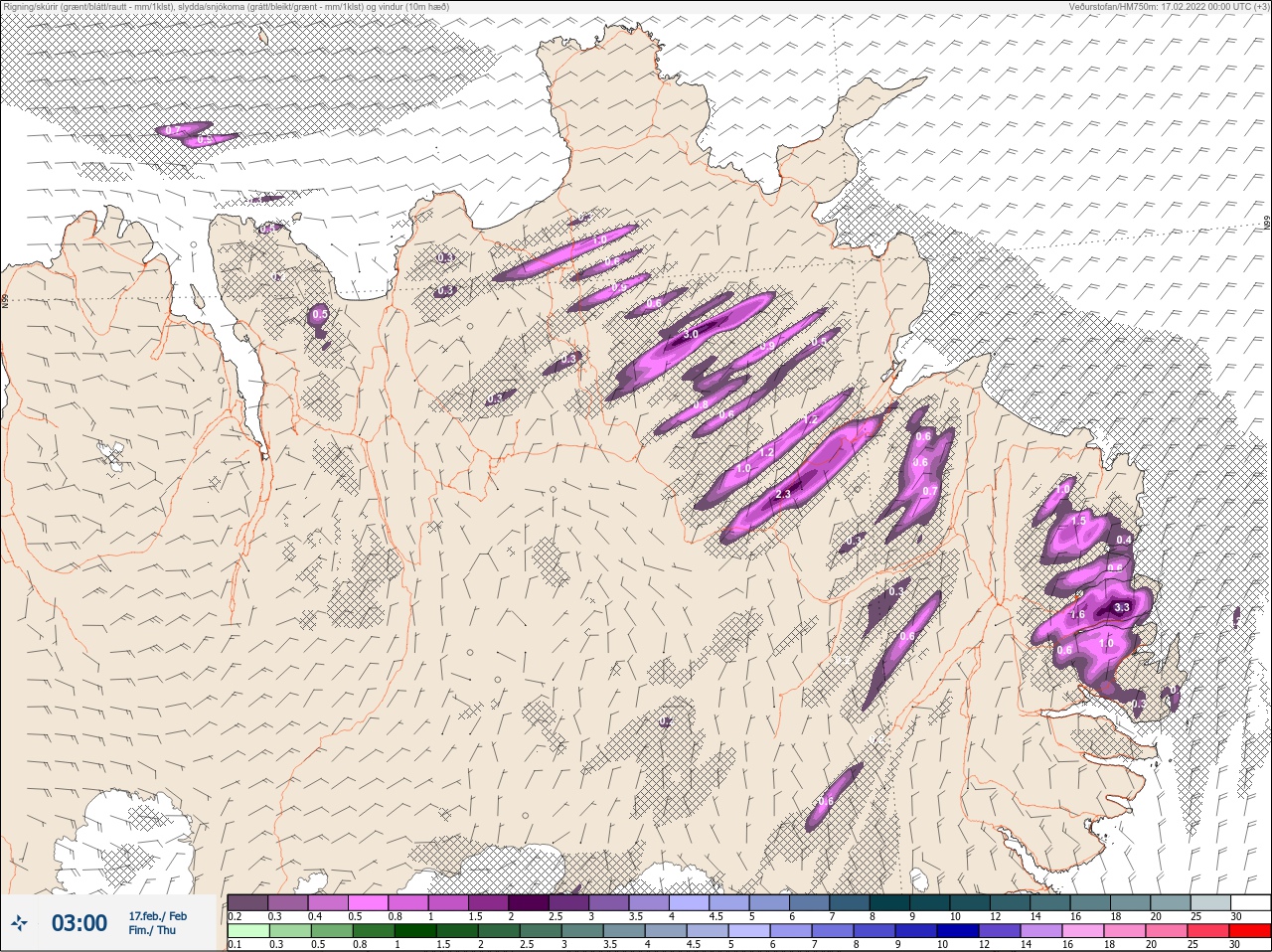The image size is (1272, 952).
Task: Click the dark purple 0.2 snow legend swatch
Action: pyautogui.click(x=247, y=902)
